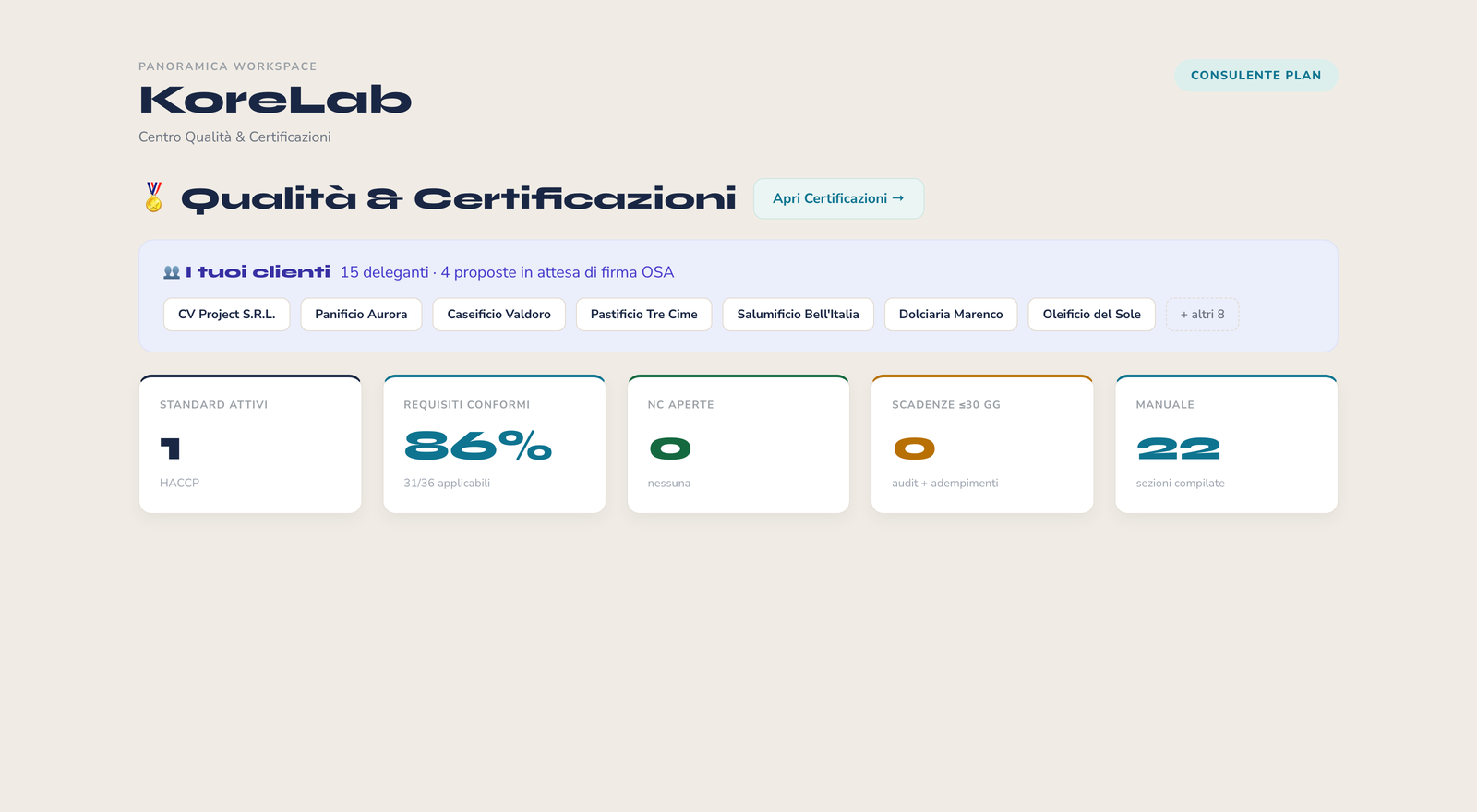Select client Salumificio Bell'Italia
The image size is (1477, 812).
click(x=798, y=315)
